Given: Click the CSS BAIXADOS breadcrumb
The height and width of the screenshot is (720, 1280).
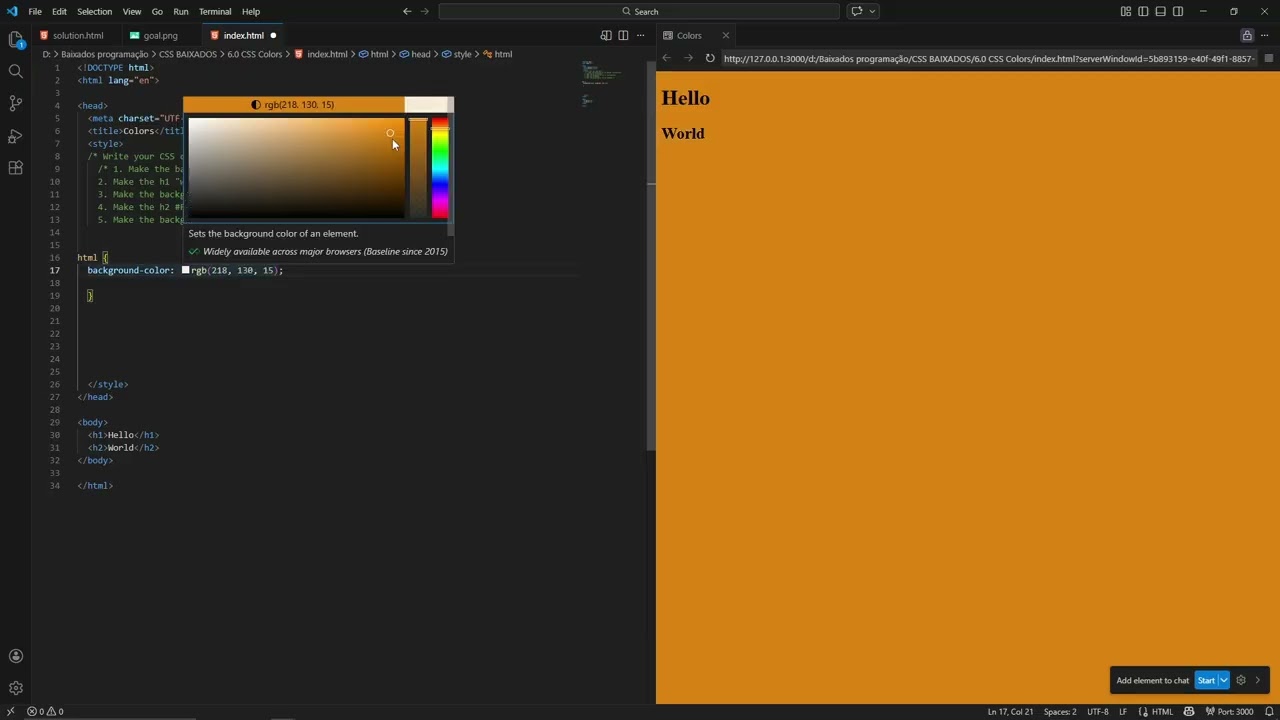Looking at the screenshot, I should (187, 54).
